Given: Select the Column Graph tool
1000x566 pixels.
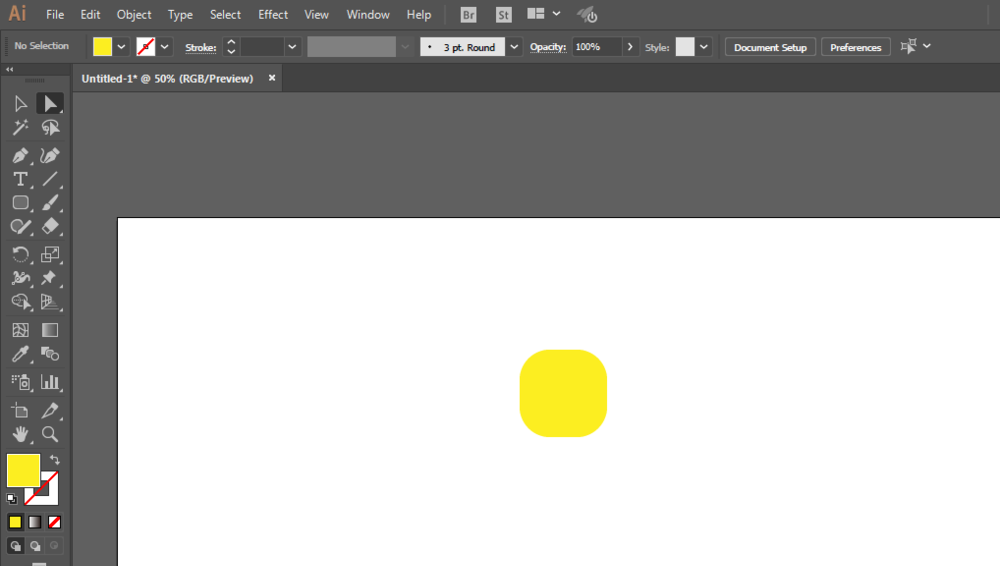Looking at the screenshot, I should click(50, 382).
